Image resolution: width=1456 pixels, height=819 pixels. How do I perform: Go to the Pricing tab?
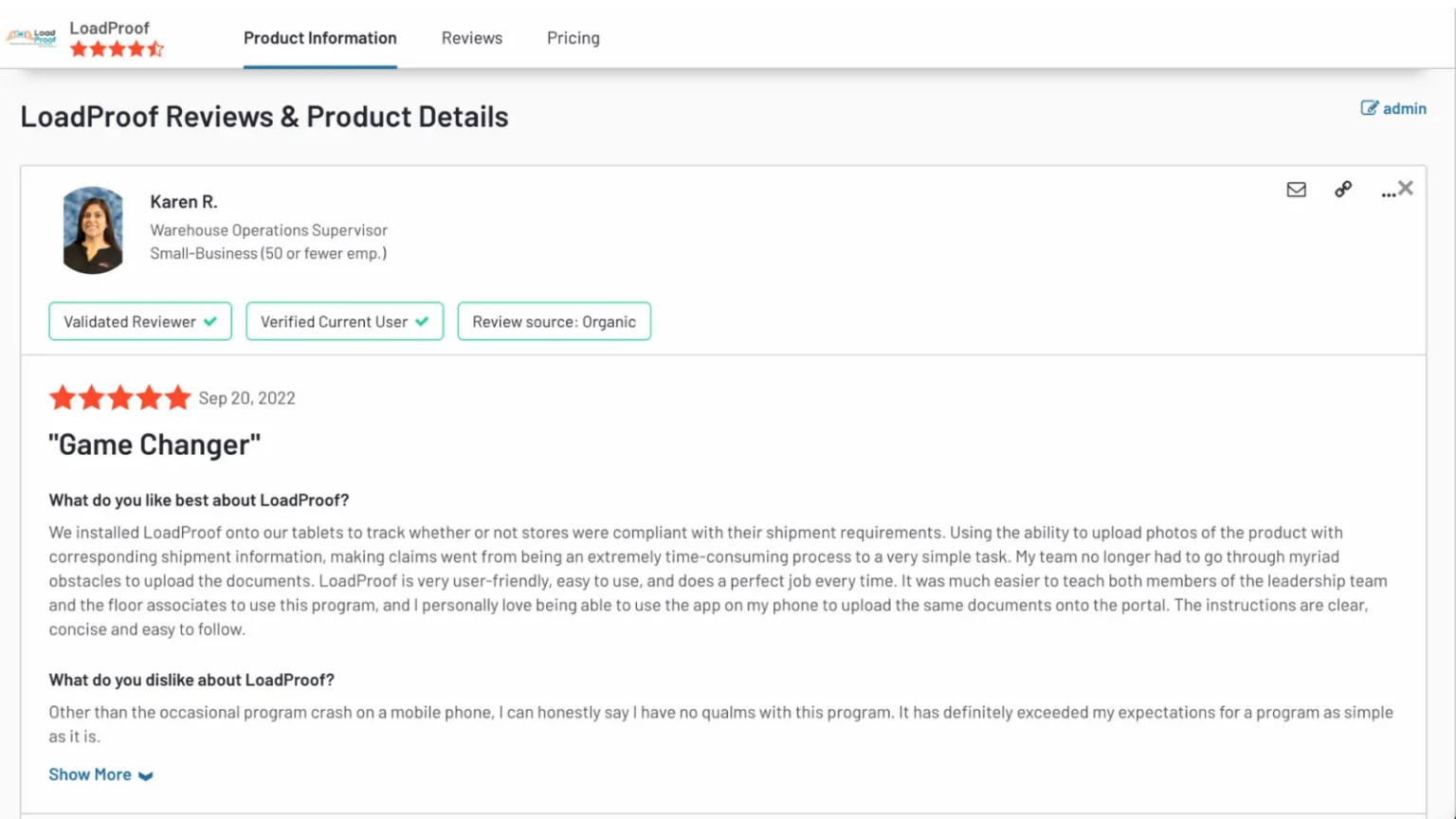click(x=573, y=38)
